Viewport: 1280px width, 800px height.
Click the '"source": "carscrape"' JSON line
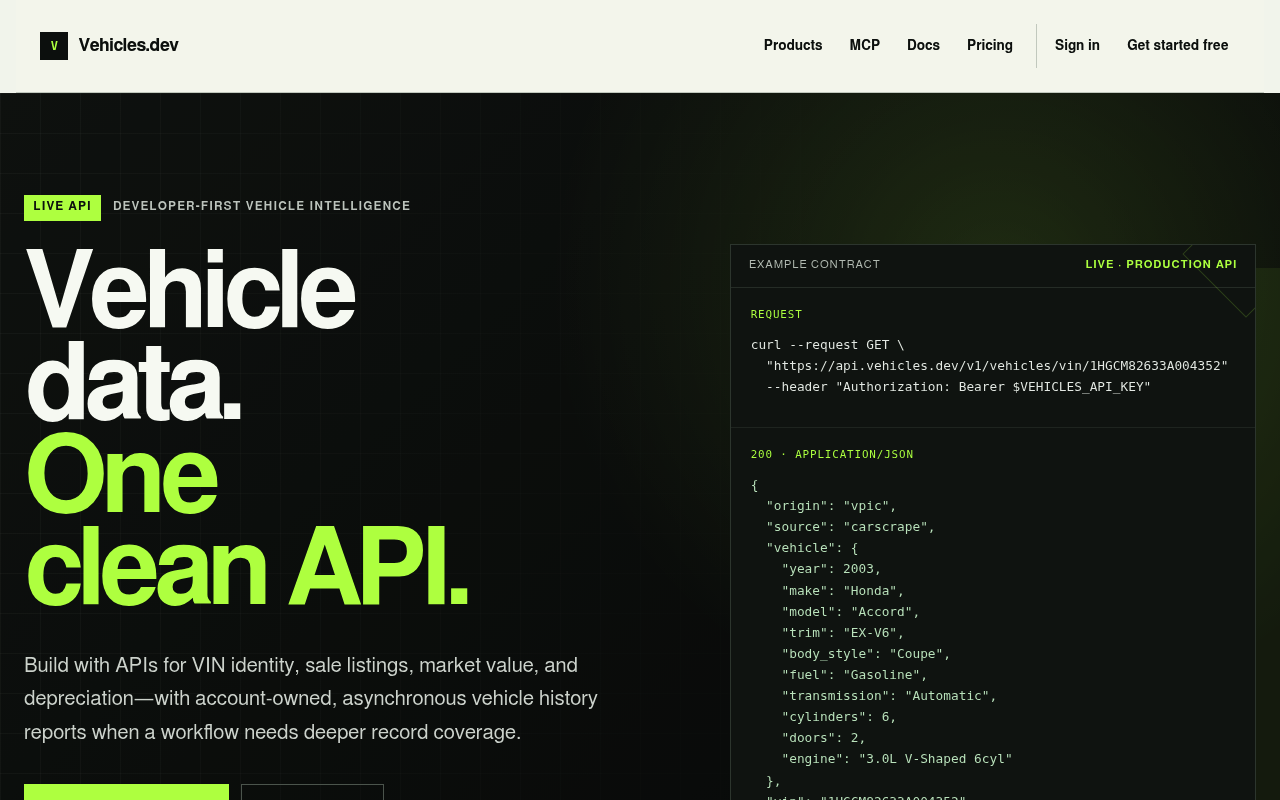851,527
